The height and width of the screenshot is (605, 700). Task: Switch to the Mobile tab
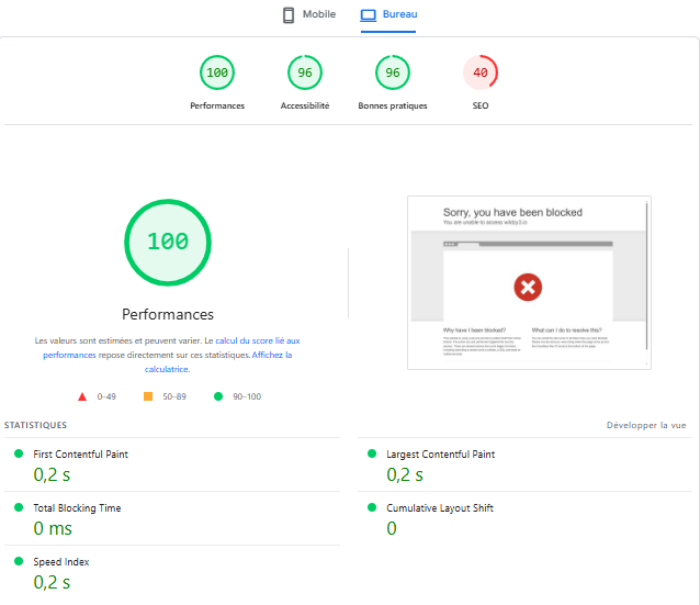(x=309, y=15)
